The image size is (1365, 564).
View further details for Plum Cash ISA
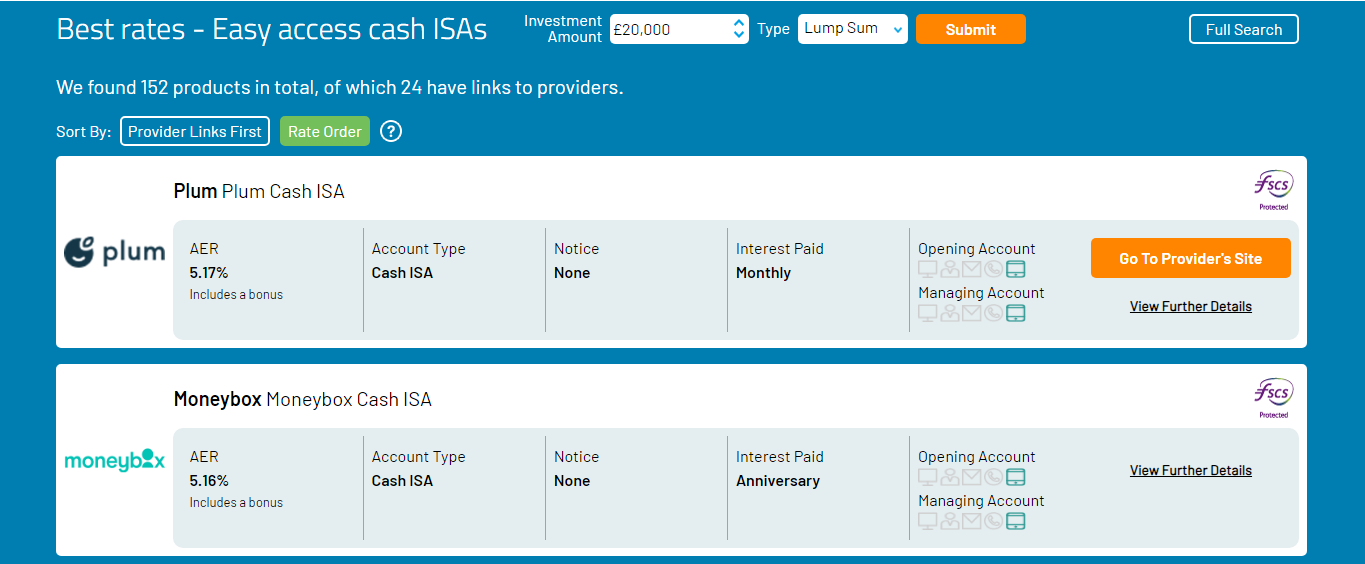coord(1191,307)
